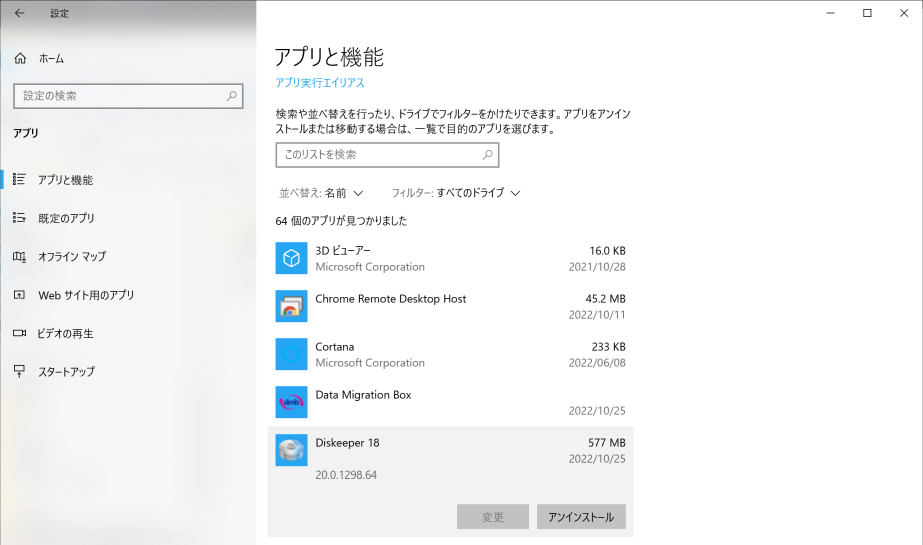
Task: Click the アンインストール button for Diskeeper 18
Action: pyautogui.click(x=581, y=517)
